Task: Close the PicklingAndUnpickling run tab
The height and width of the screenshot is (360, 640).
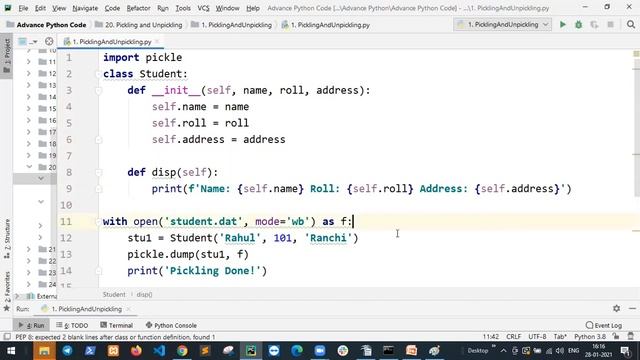Action: (x=129, y=309)
